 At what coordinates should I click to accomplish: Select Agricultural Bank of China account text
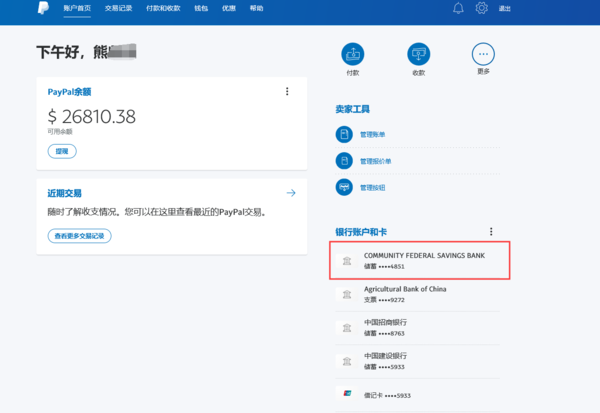point(405,289)
